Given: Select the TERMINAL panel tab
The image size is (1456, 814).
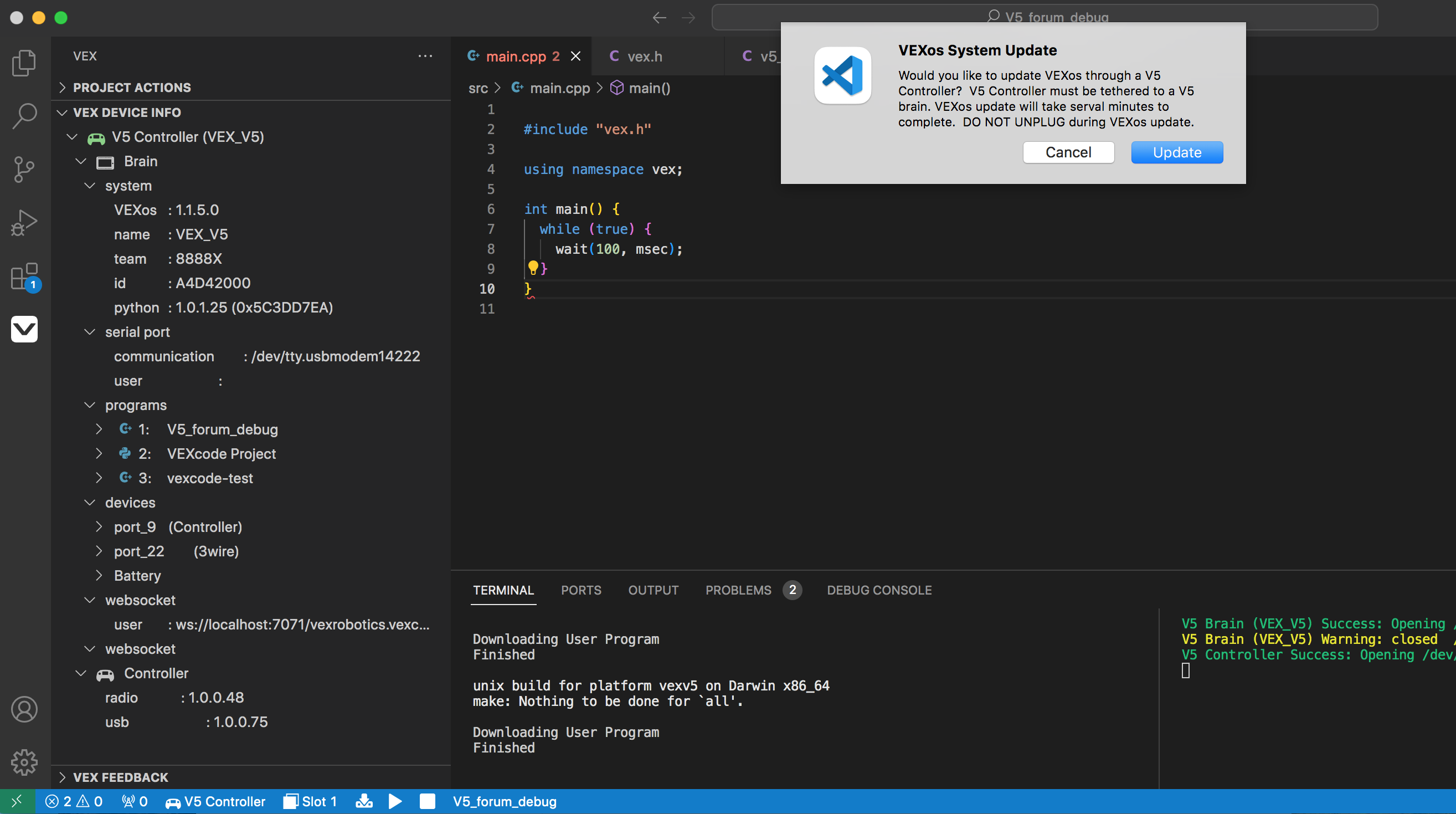Looking at the screenshot, I should coord(503,590).
